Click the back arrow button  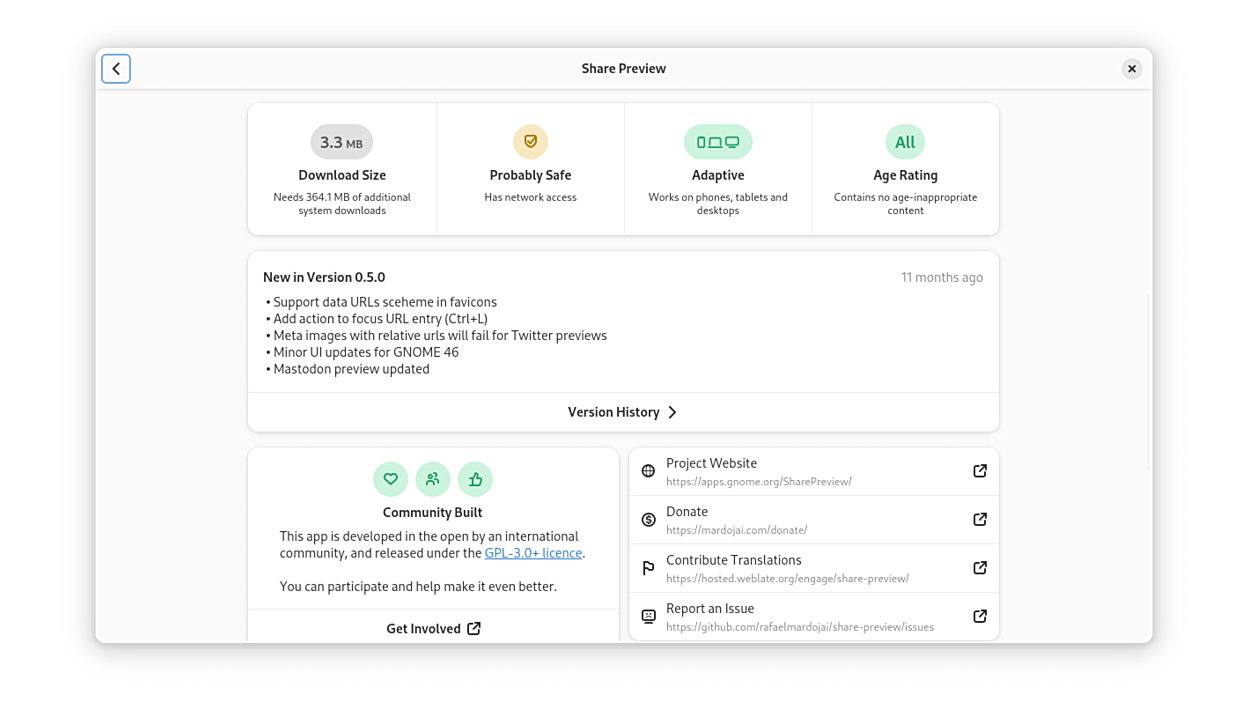[x=116, y=69]
